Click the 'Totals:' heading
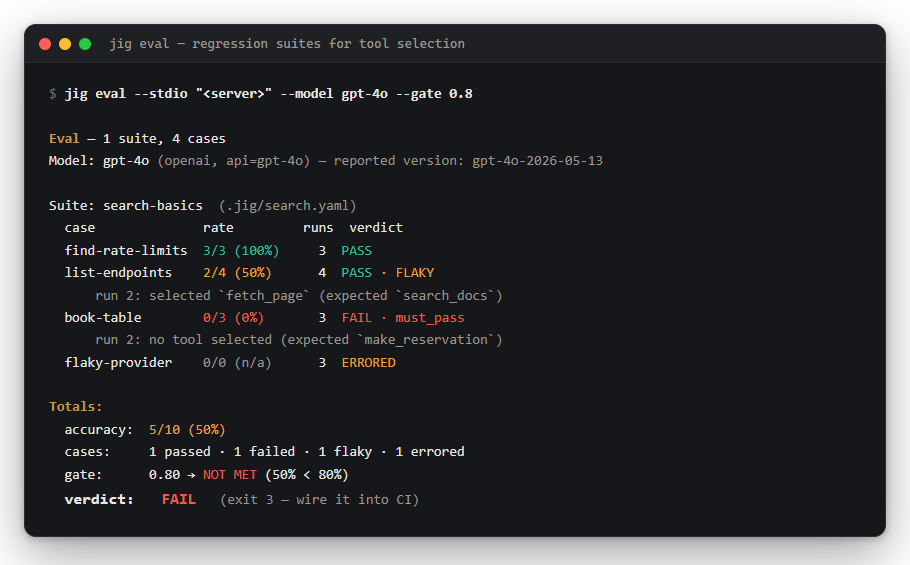This screenshot has width=910, height=565. point(75,407)
